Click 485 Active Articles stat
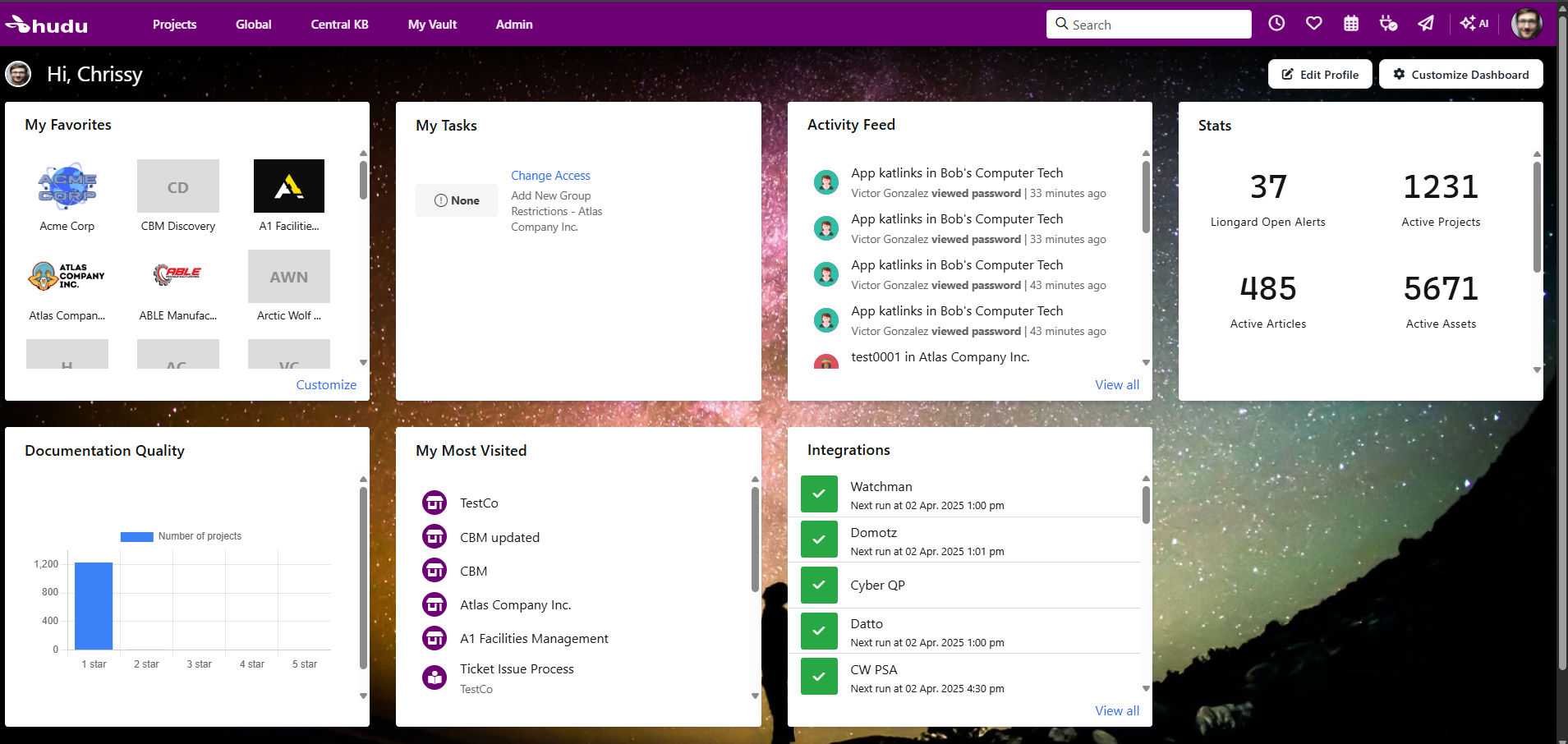 [1267, 301]
